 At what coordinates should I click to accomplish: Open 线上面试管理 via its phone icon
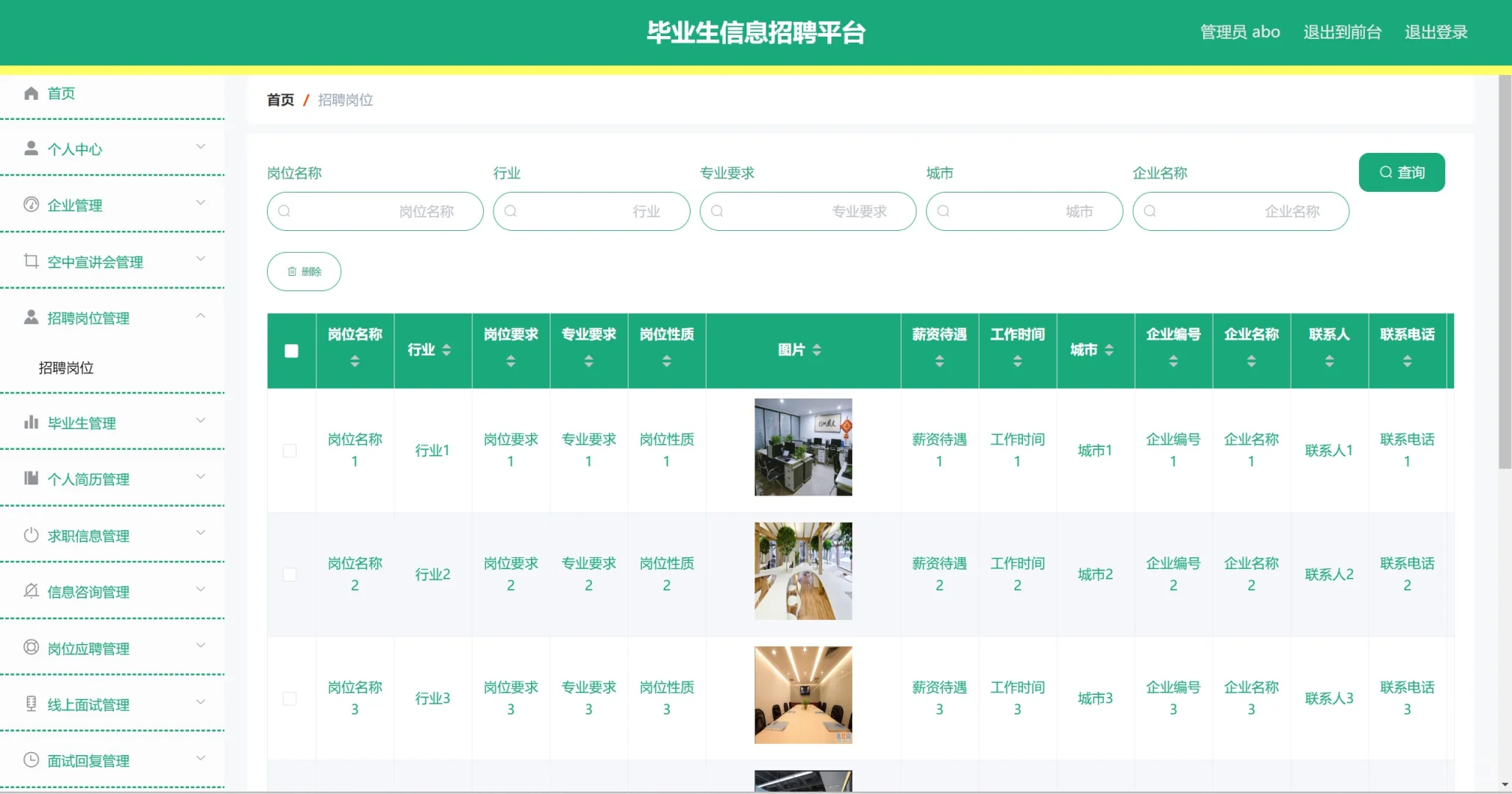coord(31,704)
